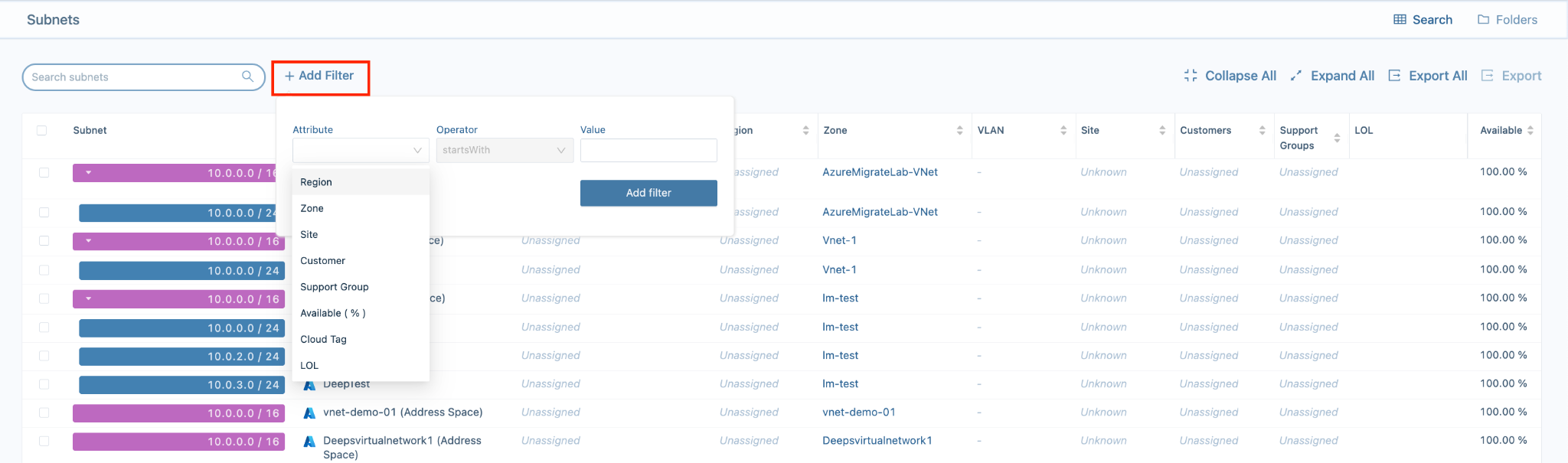Select LOL attribute option

click(x=361, y=366)
